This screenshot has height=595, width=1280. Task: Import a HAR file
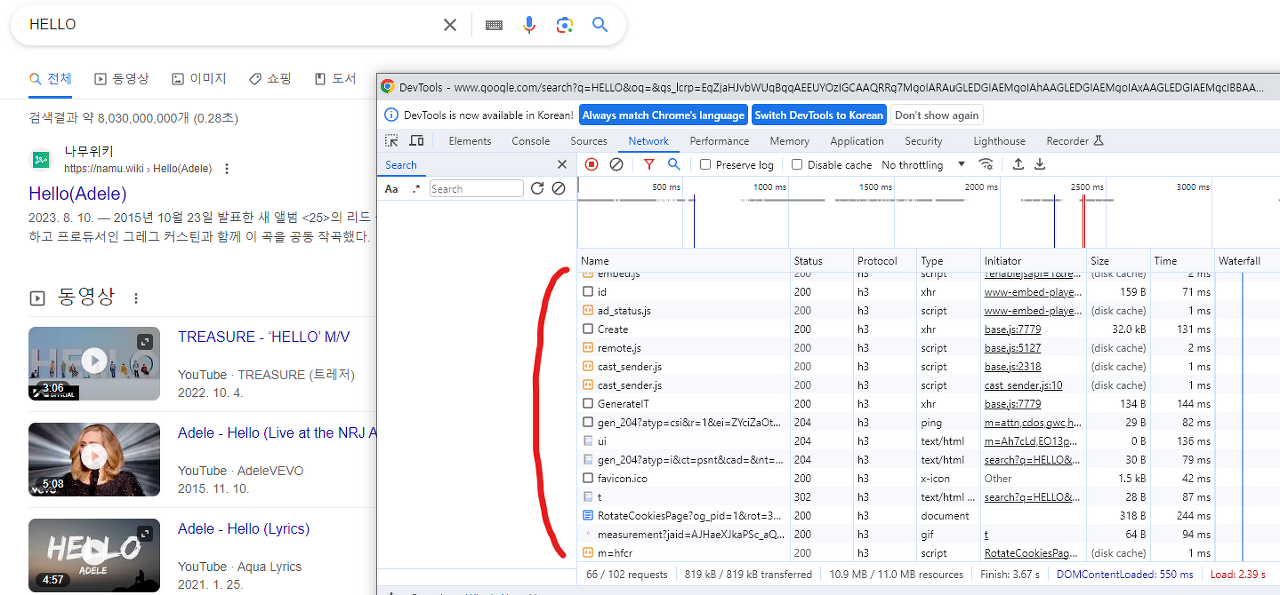[x=1018, y=164]
